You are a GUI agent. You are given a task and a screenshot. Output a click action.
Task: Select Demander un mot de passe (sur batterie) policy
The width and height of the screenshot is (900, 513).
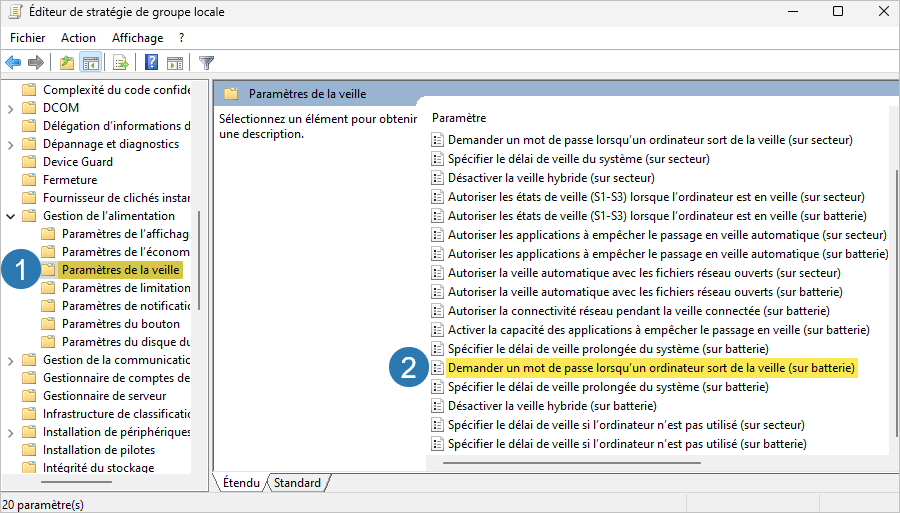pyautogui.click(x=651, y=368)
